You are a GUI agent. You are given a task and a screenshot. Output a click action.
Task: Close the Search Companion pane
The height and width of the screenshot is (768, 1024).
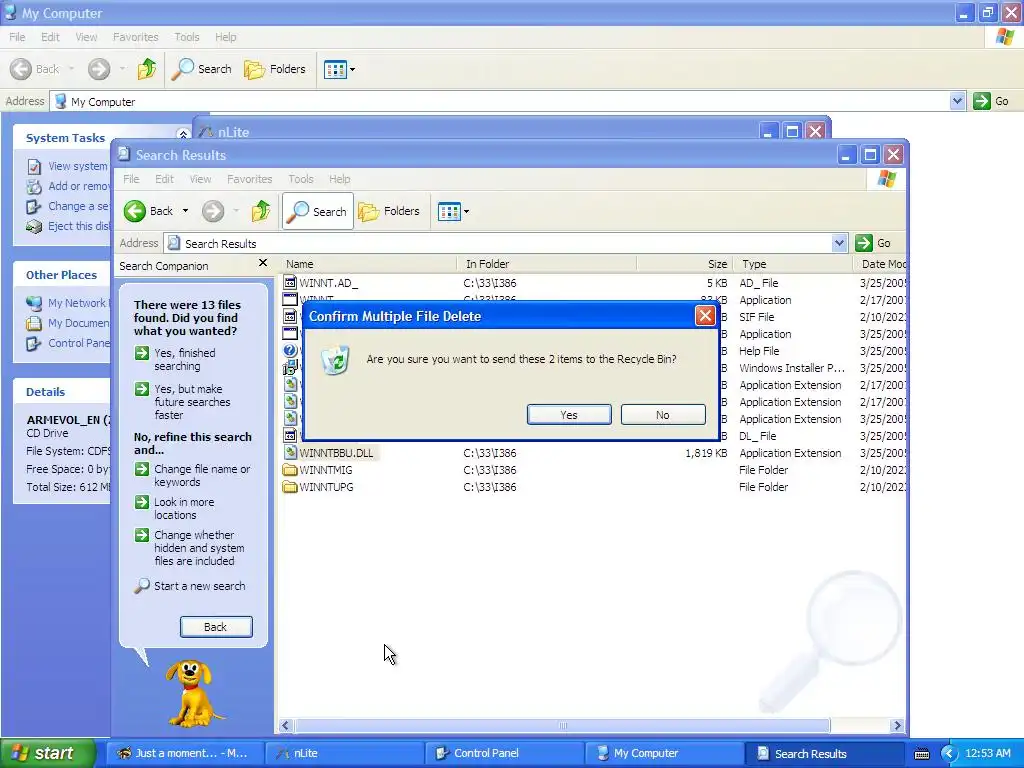263,263
